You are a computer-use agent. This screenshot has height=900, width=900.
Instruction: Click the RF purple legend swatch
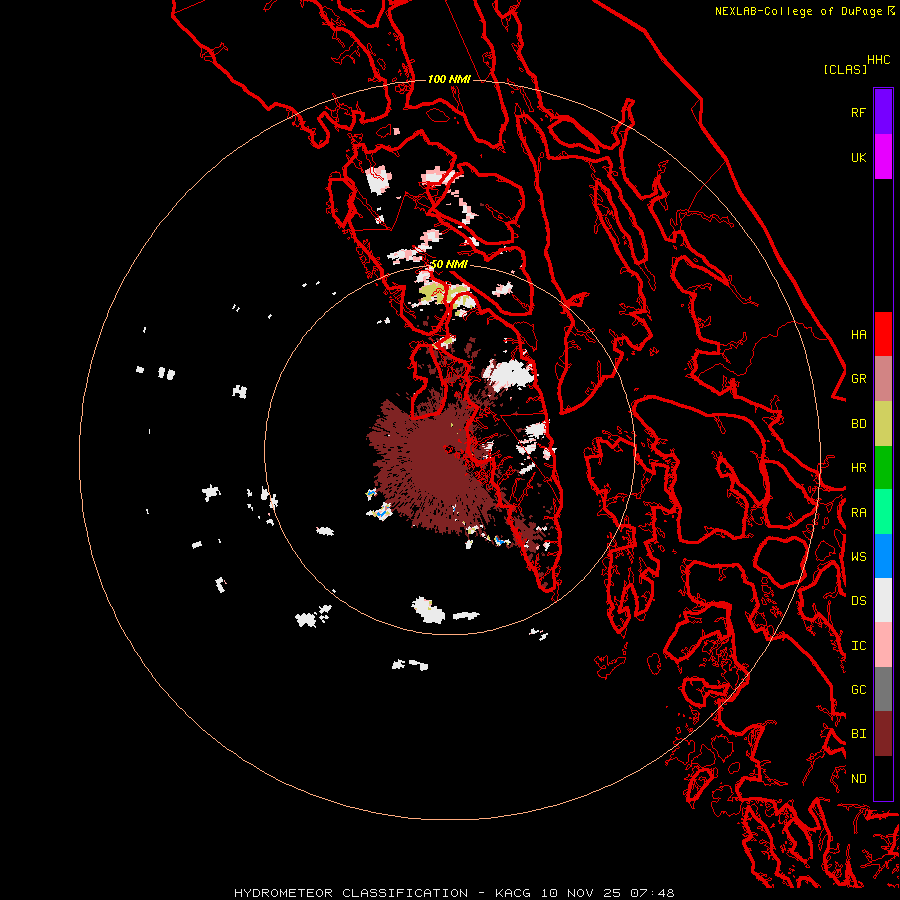(883, 112)
